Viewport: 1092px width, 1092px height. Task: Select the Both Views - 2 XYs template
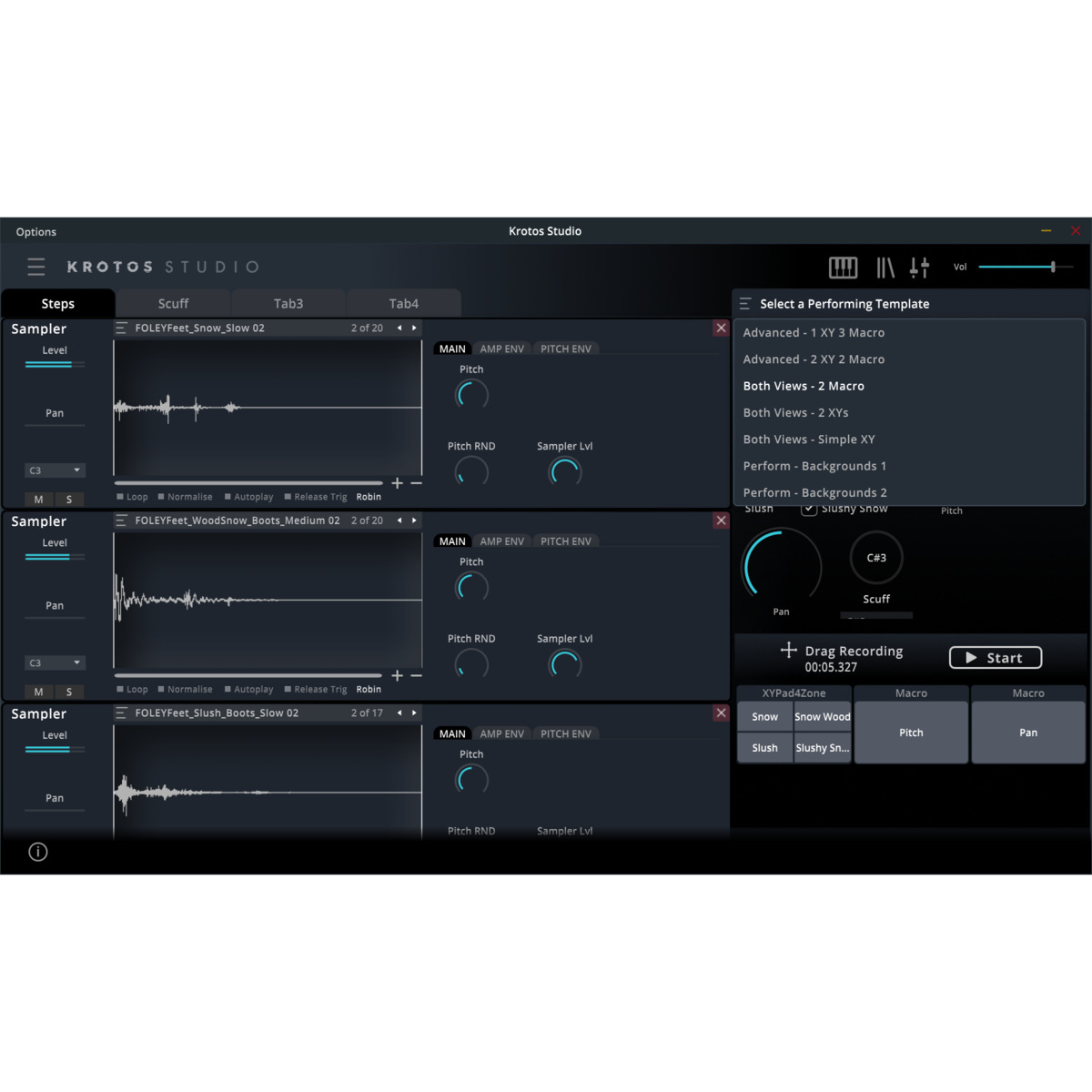tap(795, 412)
